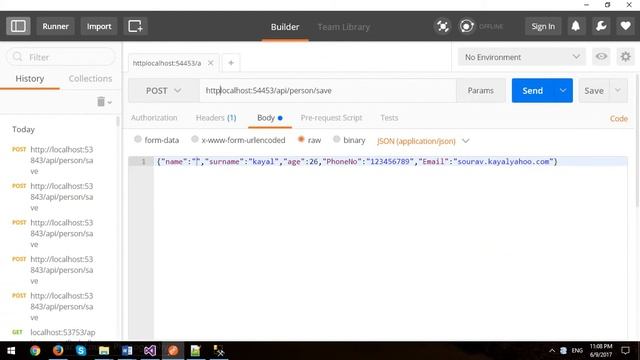Image resolution: width=640 pixels, height=360 pixels.
Task: Open the Authorization request tab
Action: click(x=154, y=118)
